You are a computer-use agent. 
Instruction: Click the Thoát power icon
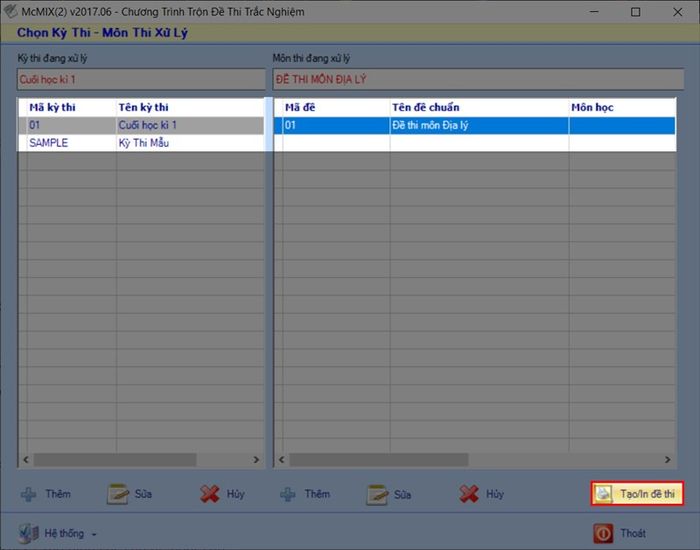click(x=603, y=533)
